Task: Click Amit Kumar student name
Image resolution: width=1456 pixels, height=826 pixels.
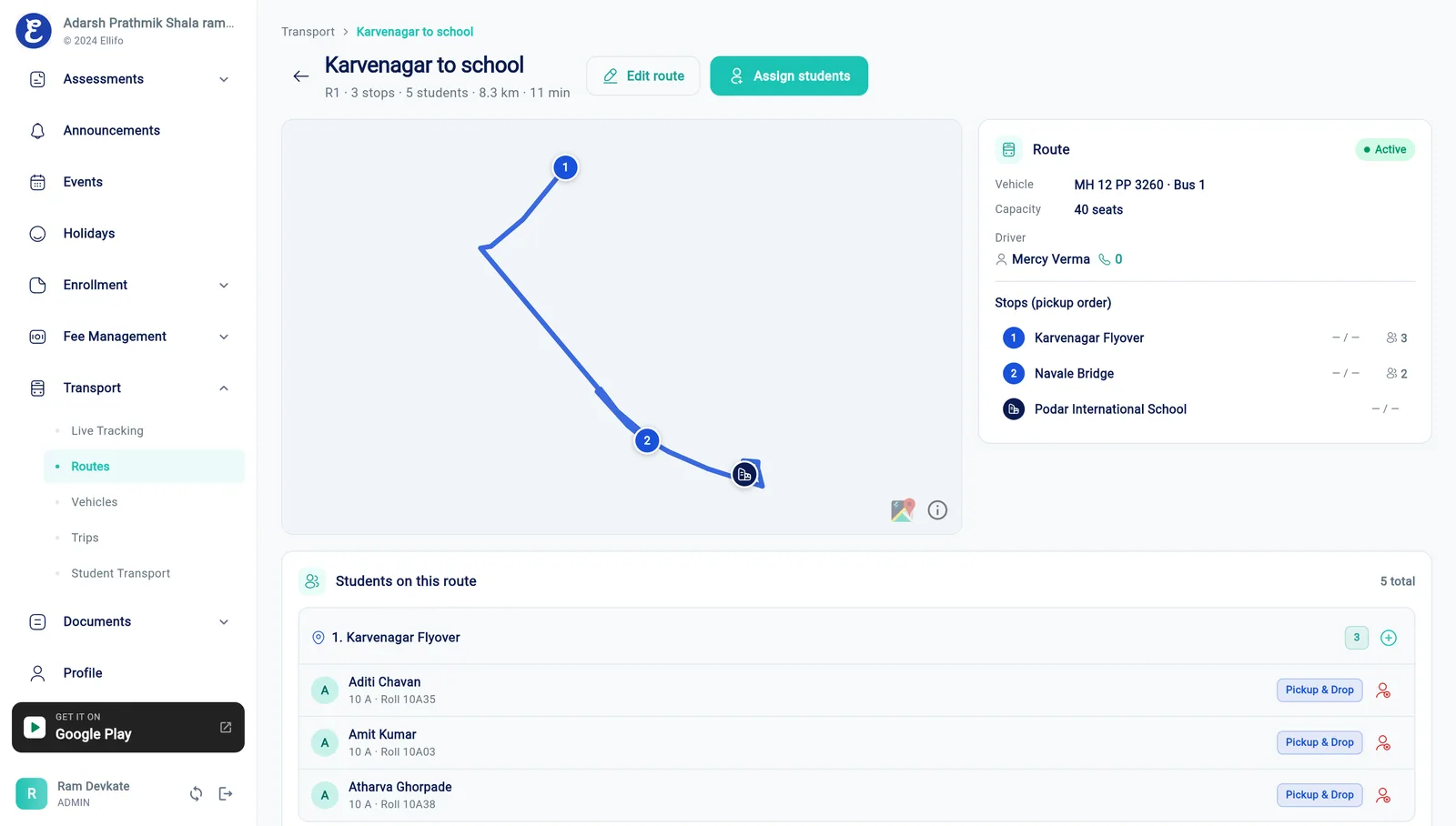Action: coord(382,735)
